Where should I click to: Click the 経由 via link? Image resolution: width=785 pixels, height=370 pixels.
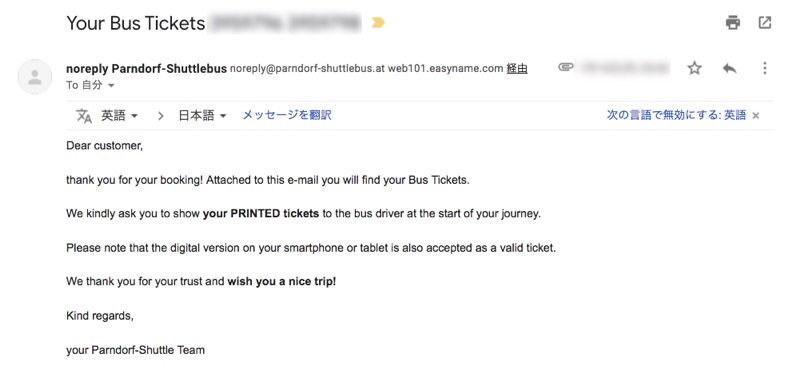[517, 69]
